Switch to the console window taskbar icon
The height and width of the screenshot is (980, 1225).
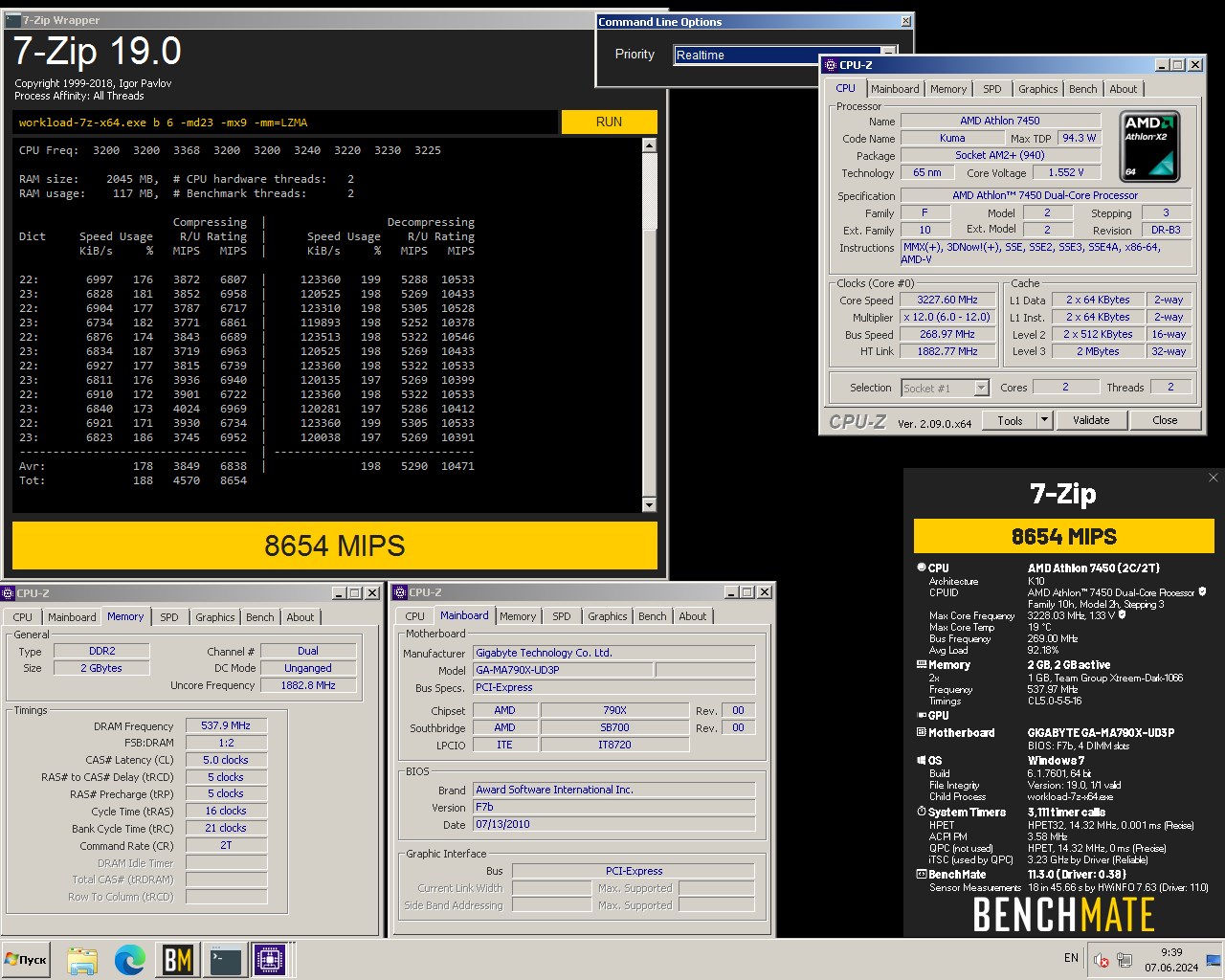[226, 960]
